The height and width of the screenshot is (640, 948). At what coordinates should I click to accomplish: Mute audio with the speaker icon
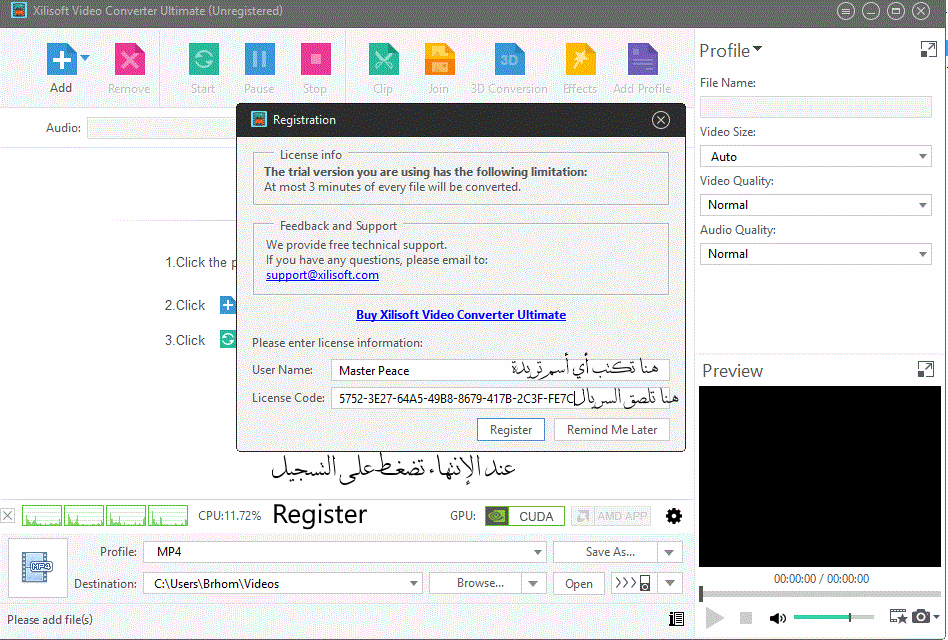pyautogui.click(x=777, y=618)
